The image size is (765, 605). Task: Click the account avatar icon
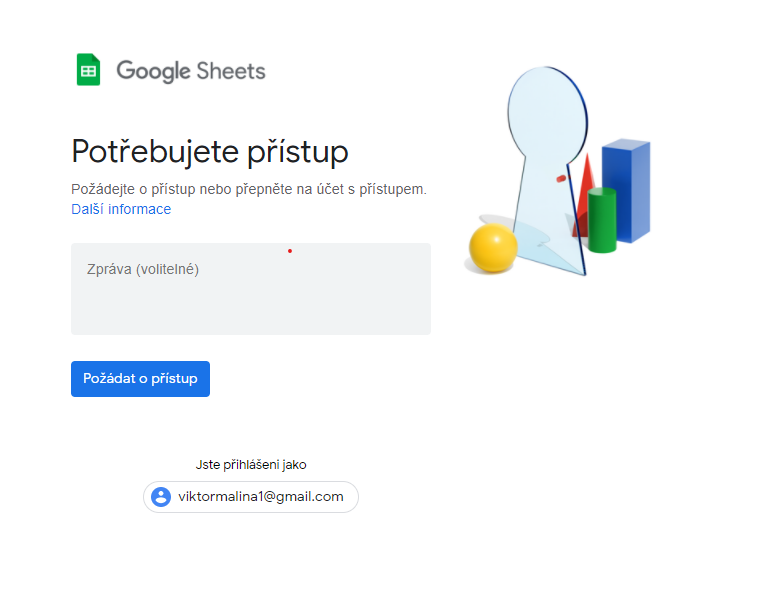pyautogui.click(x=161, y=497)
